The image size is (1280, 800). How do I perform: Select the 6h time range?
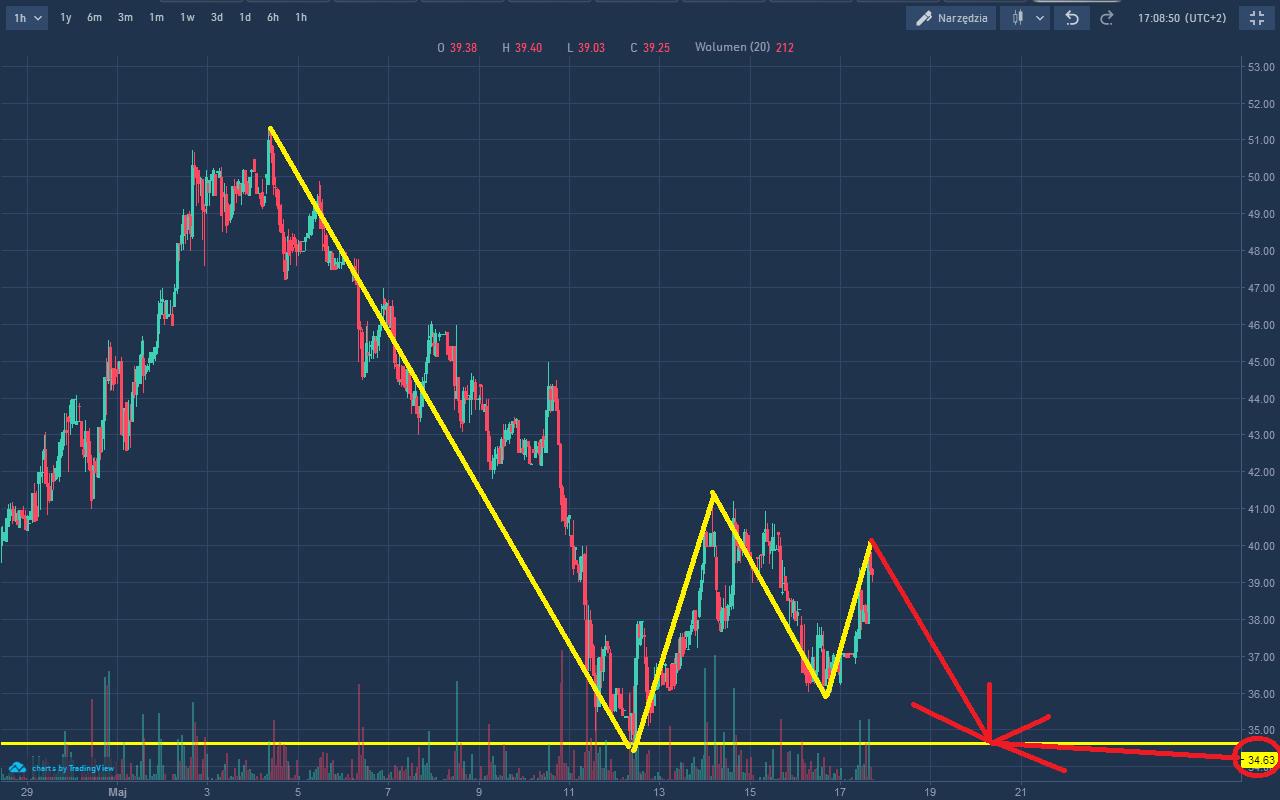pos(272,17)
